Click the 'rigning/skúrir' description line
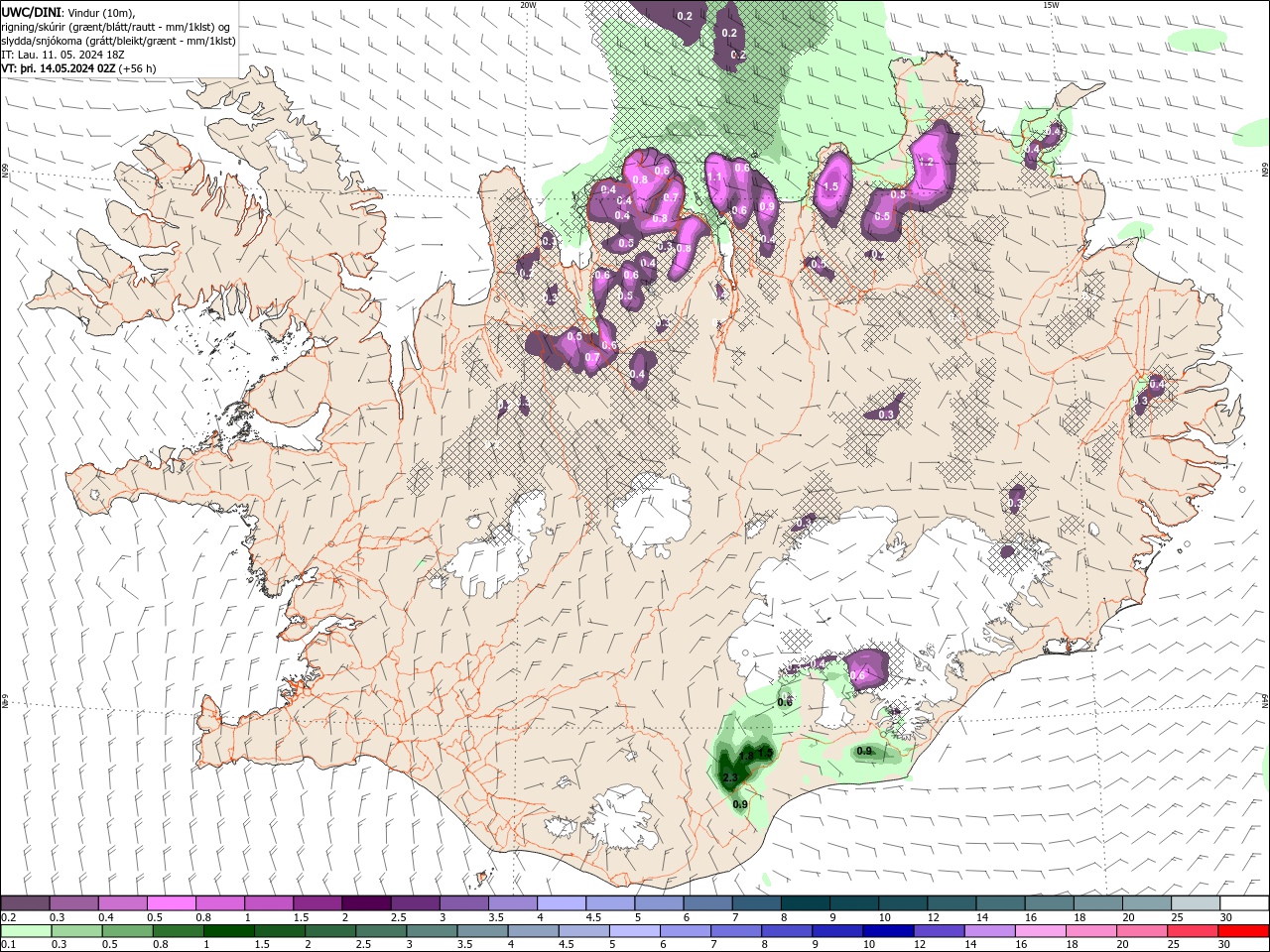This screenshot has height=952, width=1270. (x=114, y=27)
